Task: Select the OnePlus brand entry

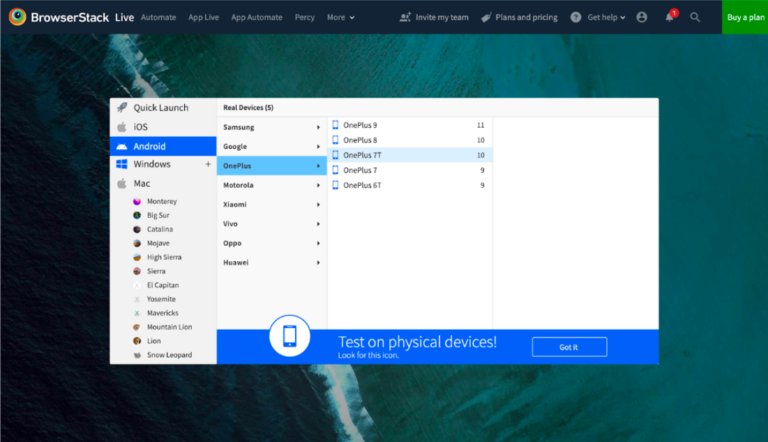Action: pyautogui.click(x=272, y=166)
